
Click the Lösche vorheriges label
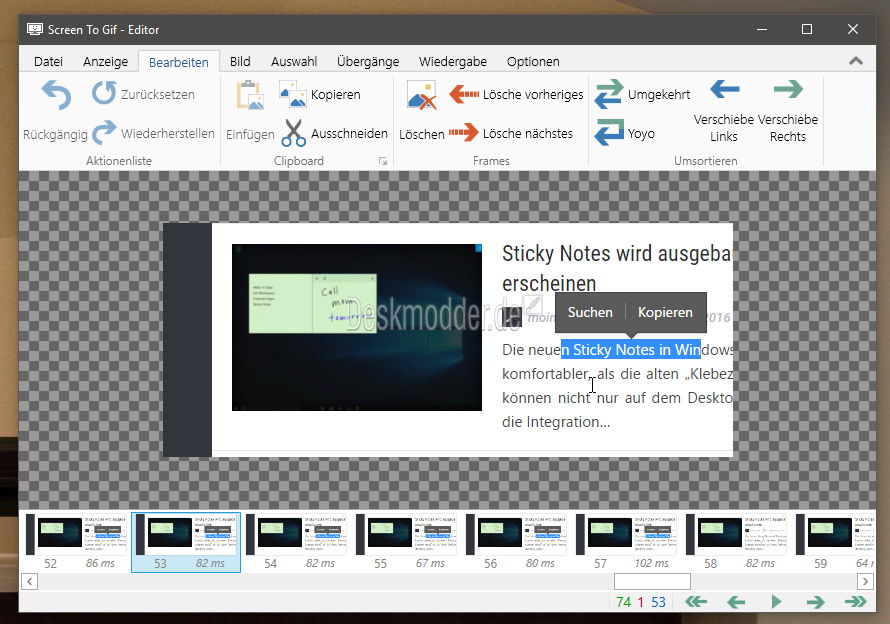pos(533,94)
